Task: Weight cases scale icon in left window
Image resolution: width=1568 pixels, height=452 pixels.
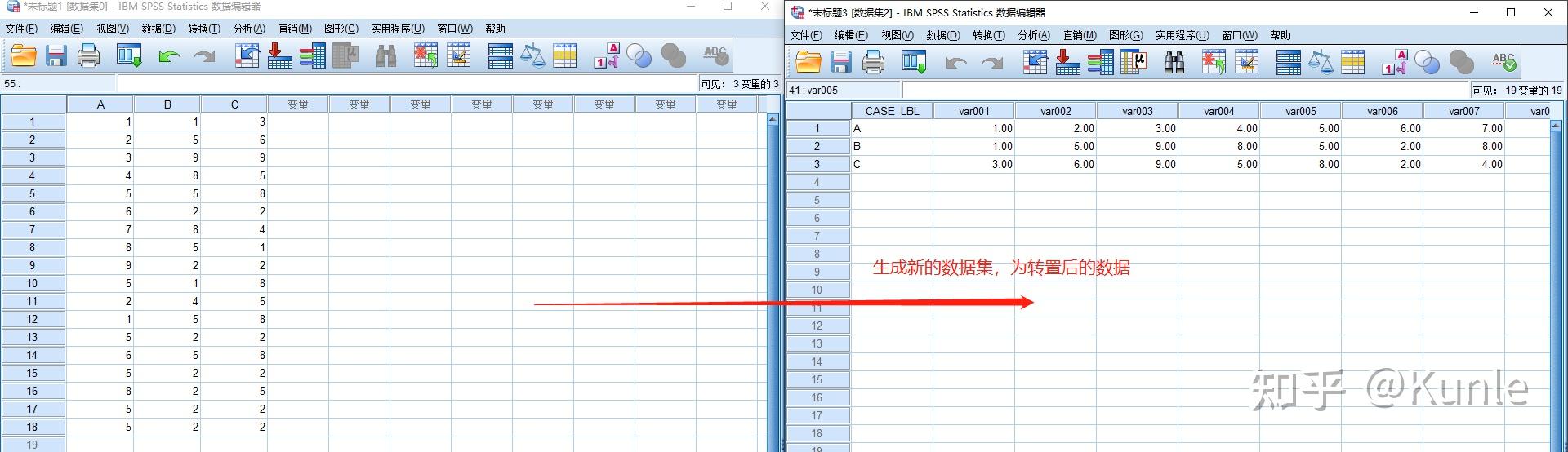Action: tap(532, 55)
